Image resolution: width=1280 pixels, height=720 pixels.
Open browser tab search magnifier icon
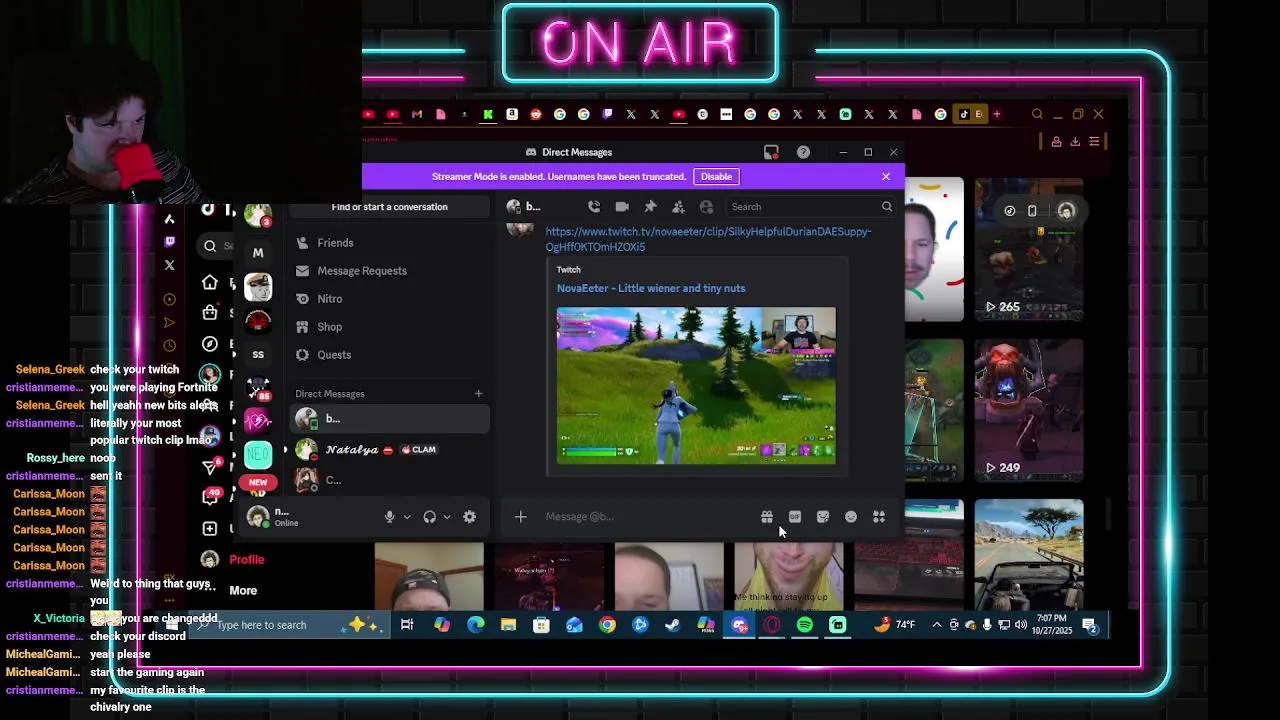tap(1037, 114)
